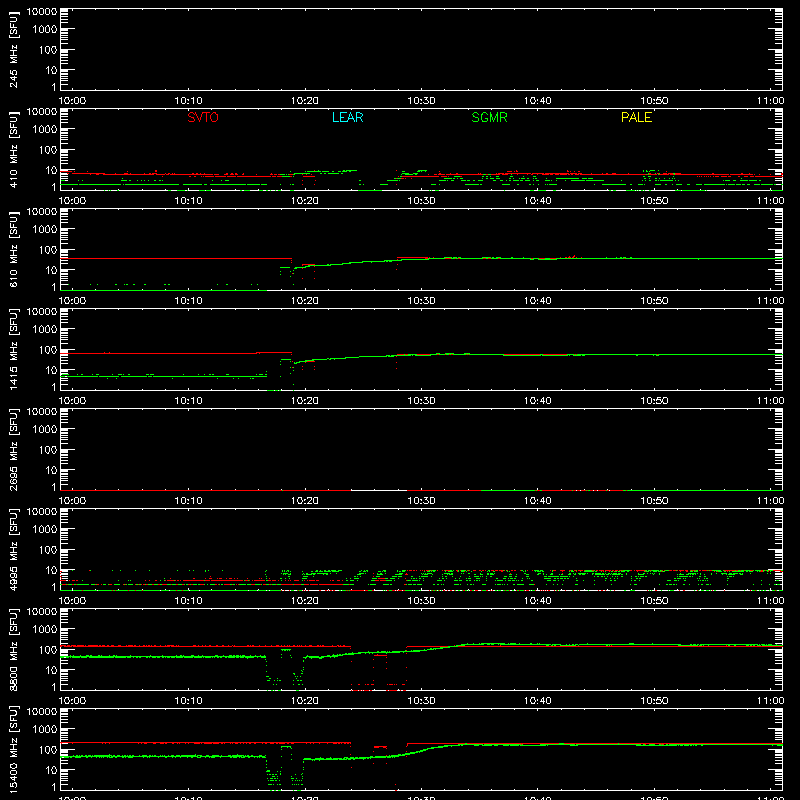Click 11:00 time label below 4995 MHz panel

point(770,601)
